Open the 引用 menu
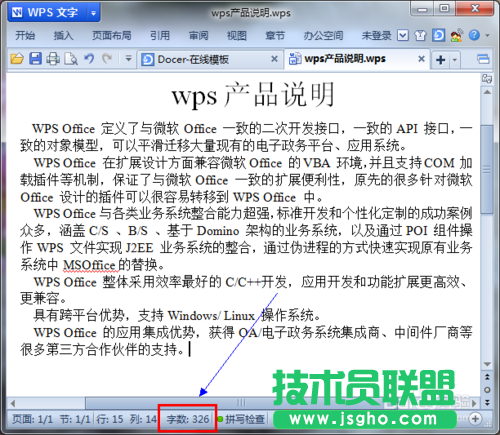 pyautogui.click(x=160, y=35)
